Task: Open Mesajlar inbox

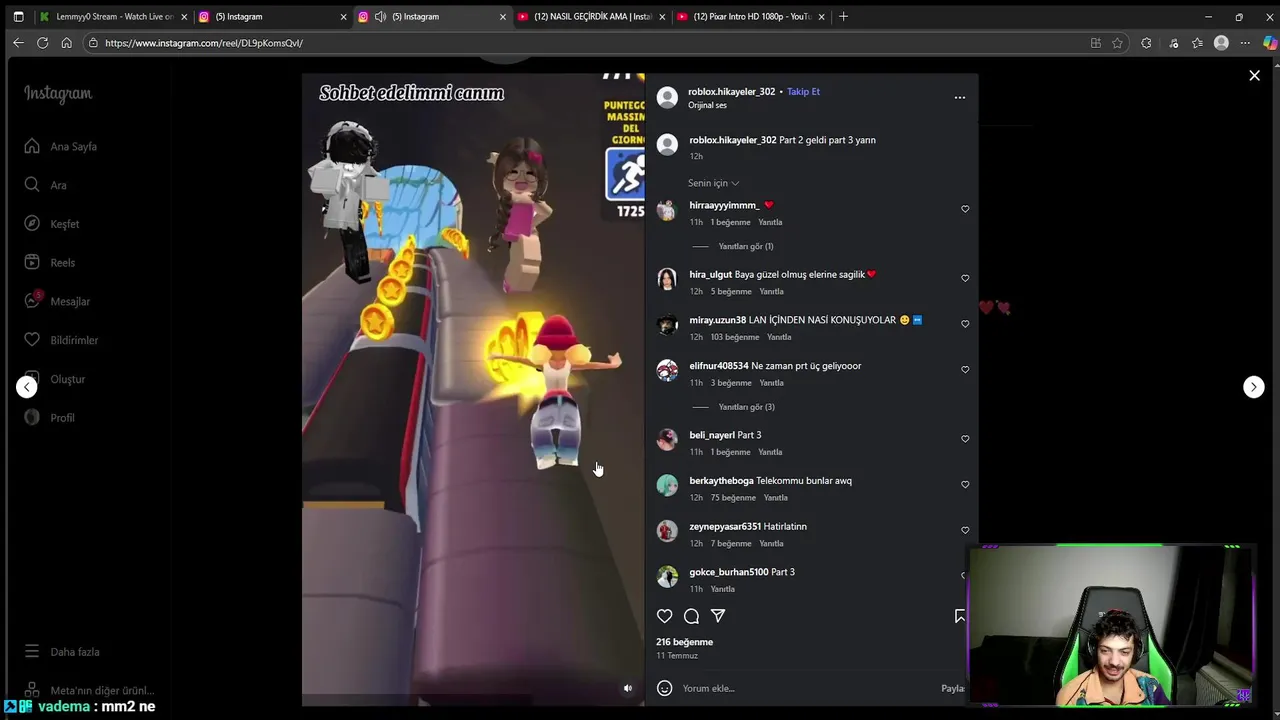Action: 57,301
